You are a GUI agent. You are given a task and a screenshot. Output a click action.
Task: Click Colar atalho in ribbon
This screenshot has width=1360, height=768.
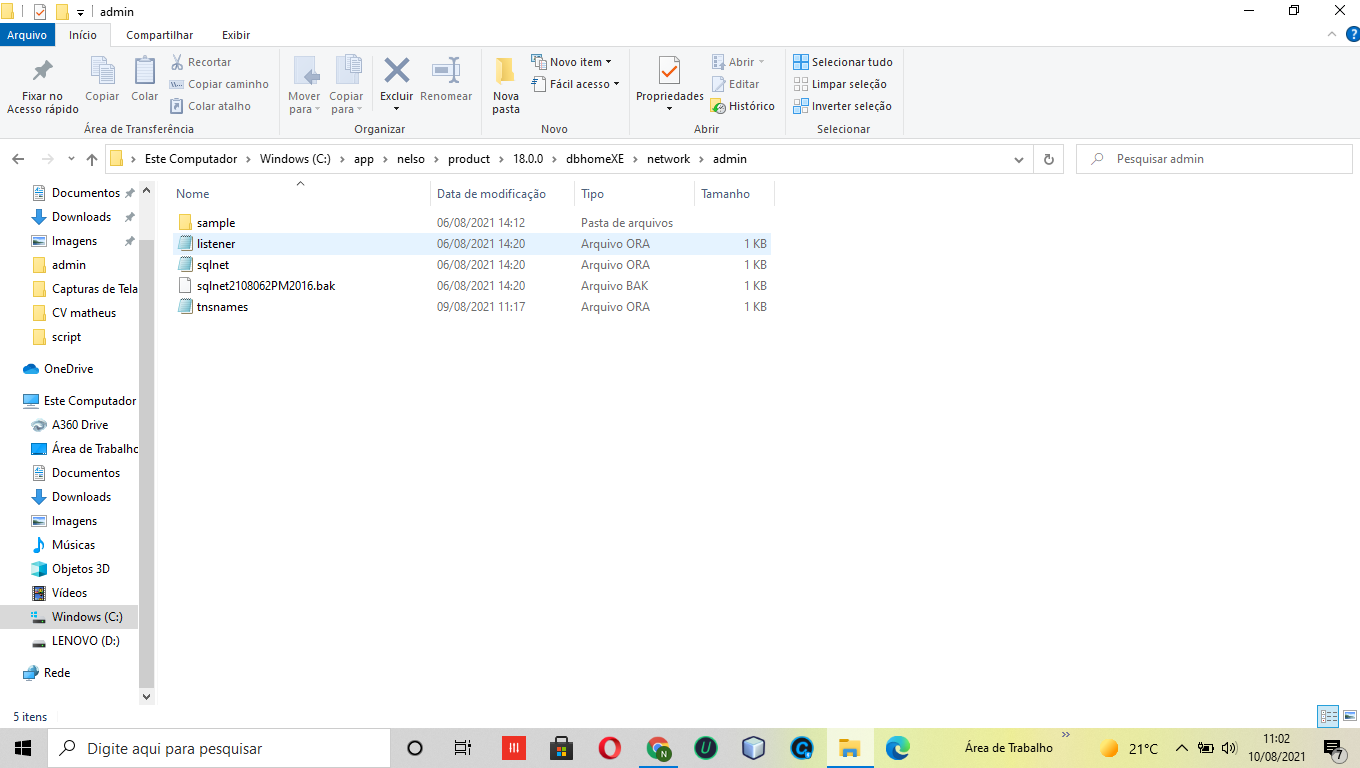click(x=210, y=106)
